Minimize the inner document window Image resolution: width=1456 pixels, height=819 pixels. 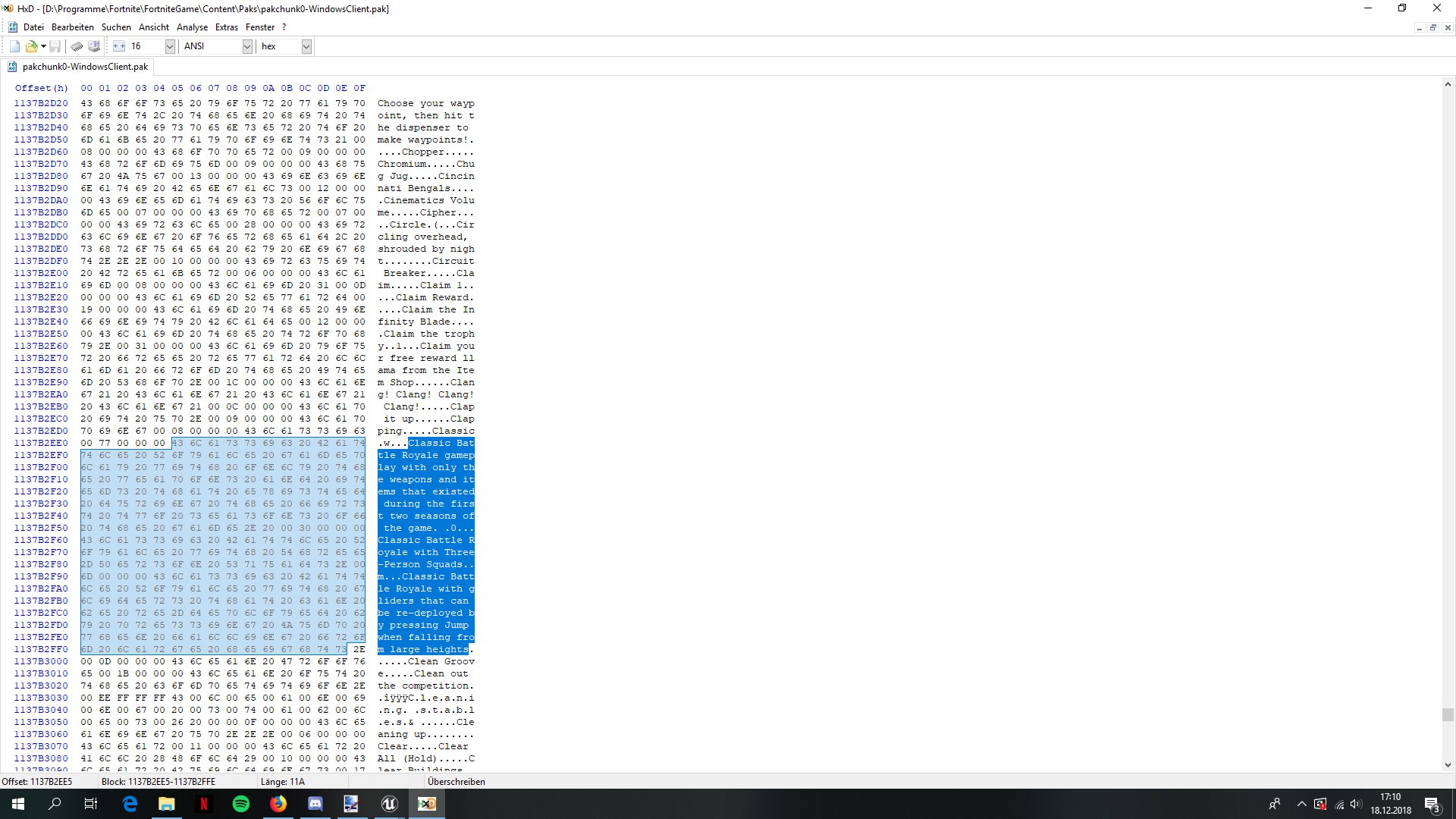[x=1419, y=27]
